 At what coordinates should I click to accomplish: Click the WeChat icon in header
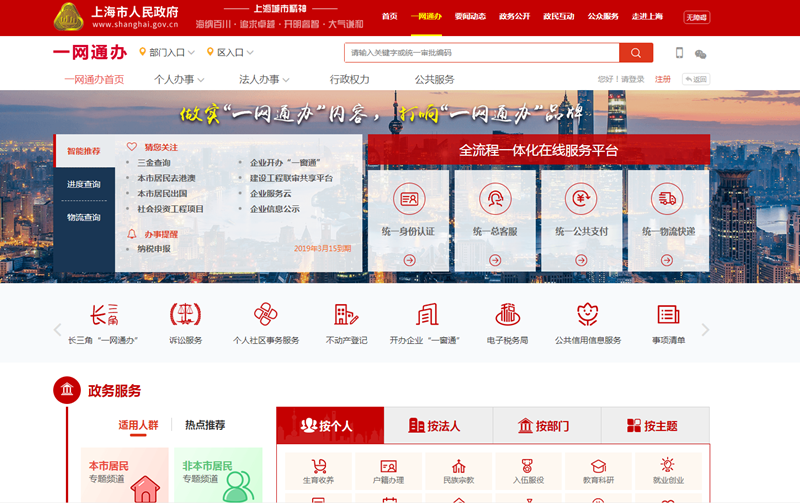tap(701, 54)
